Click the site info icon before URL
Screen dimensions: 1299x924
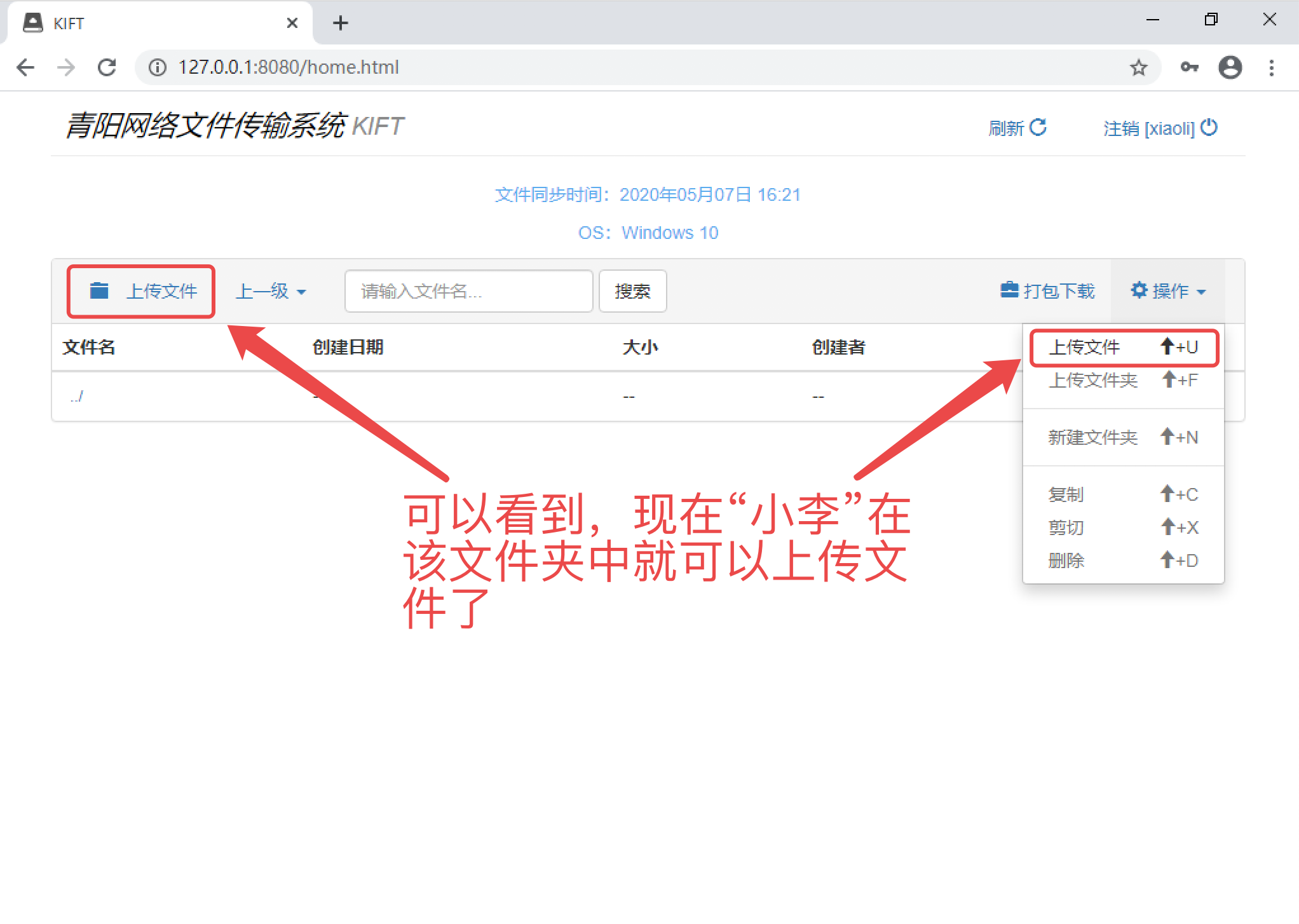click(x=157, y=67)
